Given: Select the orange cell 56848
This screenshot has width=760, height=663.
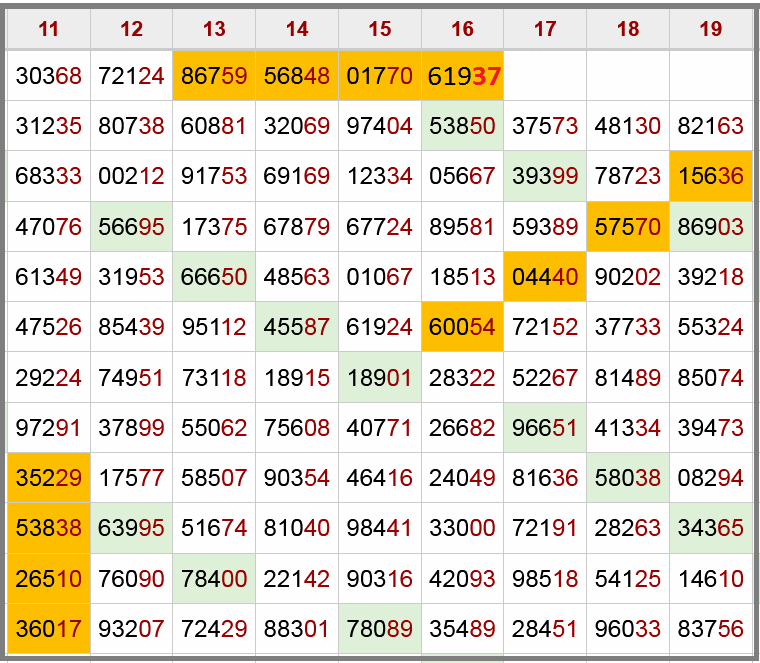Looking at the screenshot, I should (x=297, y=76).
